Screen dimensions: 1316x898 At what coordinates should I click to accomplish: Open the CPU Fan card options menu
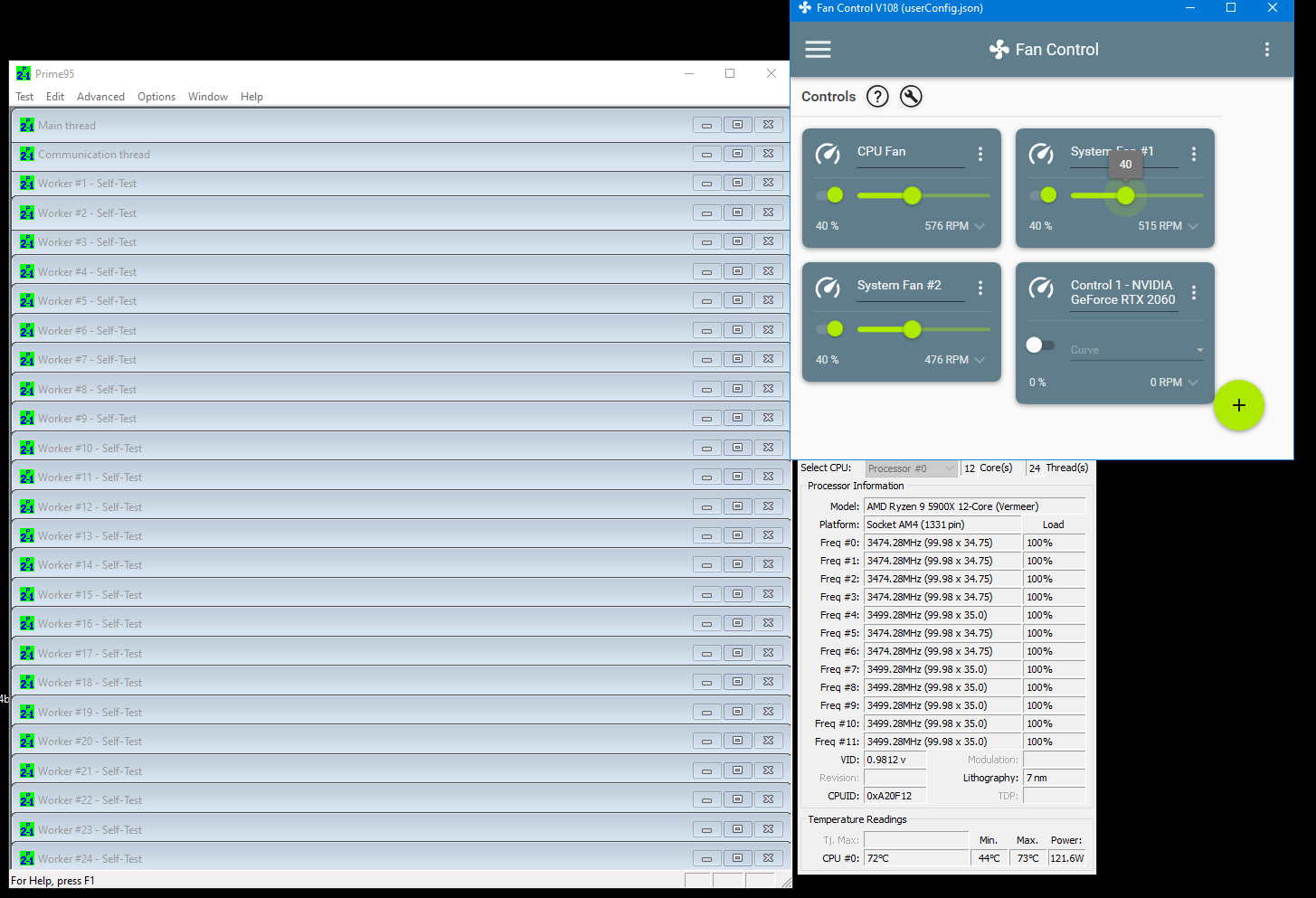tap(980, 155)
